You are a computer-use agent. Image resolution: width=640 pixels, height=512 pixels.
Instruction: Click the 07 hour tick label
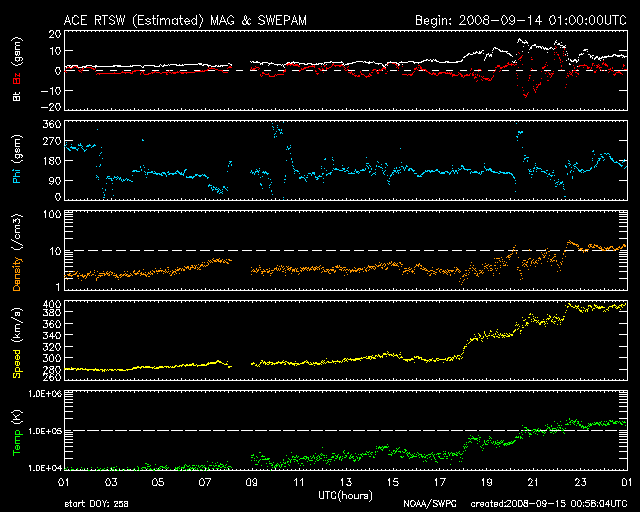tap(205, 483)
